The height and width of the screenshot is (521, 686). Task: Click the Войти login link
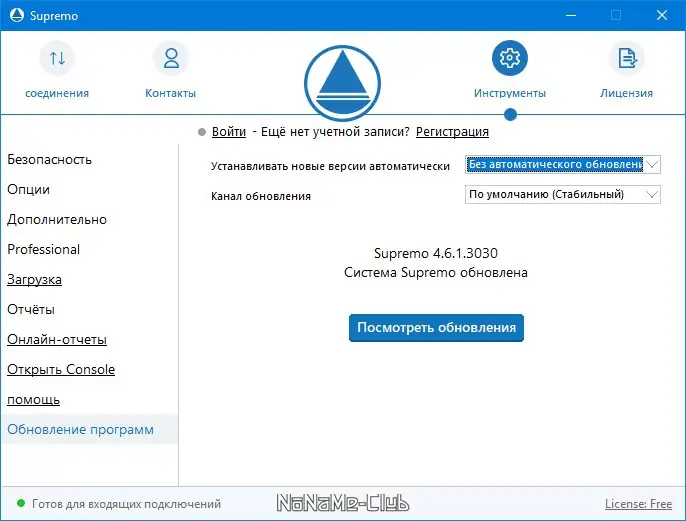(x=229, y=132)
